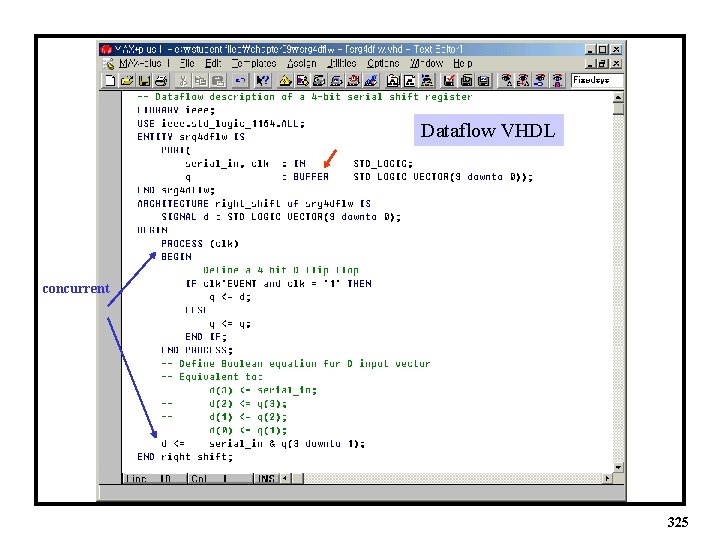Click the 'PROCESS (clk)' code line
The image size is (720, 540).
[x=200, y=244]
